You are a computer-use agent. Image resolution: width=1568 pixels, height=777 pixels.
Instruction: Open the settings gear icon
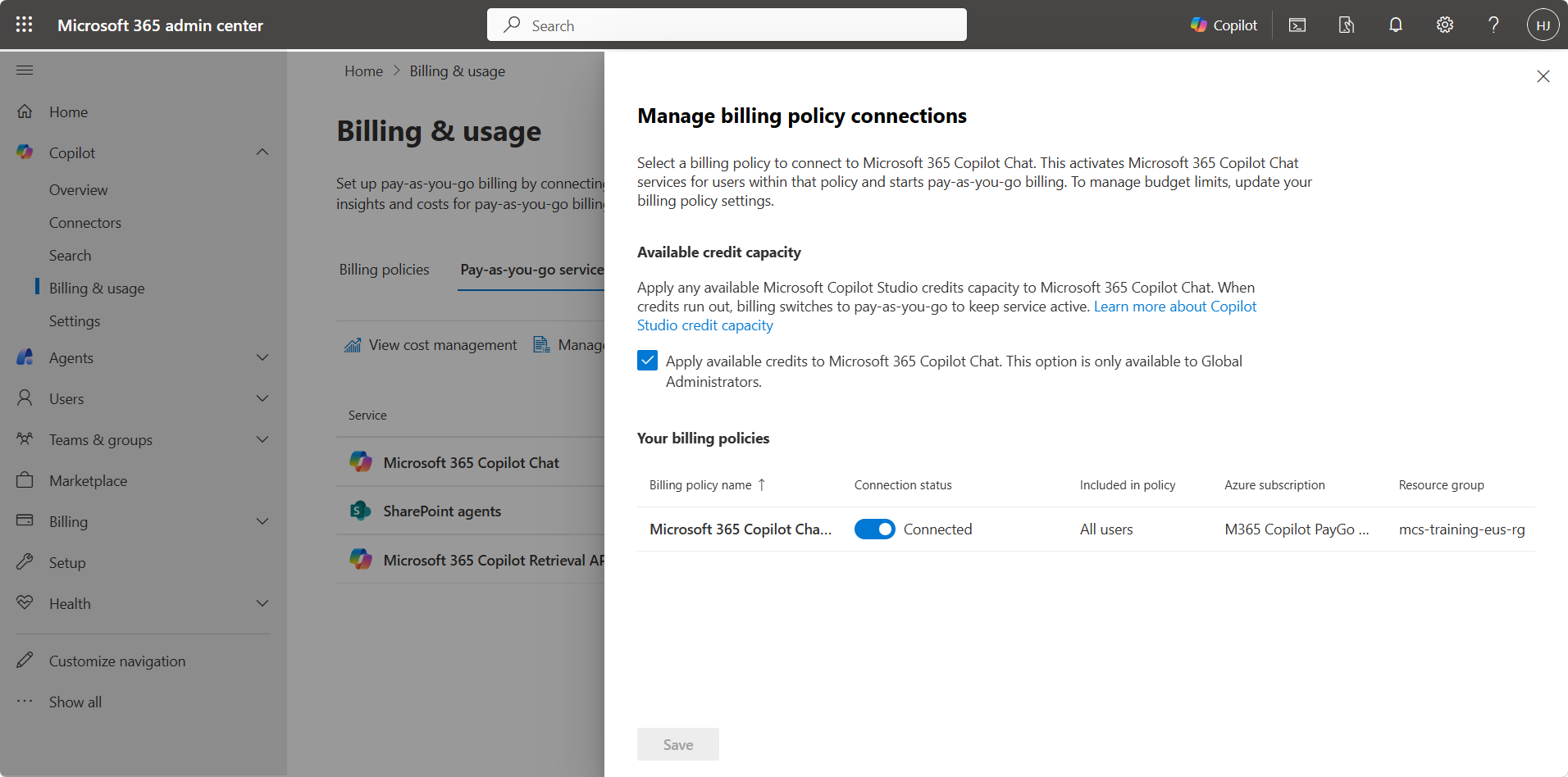click(x=1444, y=25)
